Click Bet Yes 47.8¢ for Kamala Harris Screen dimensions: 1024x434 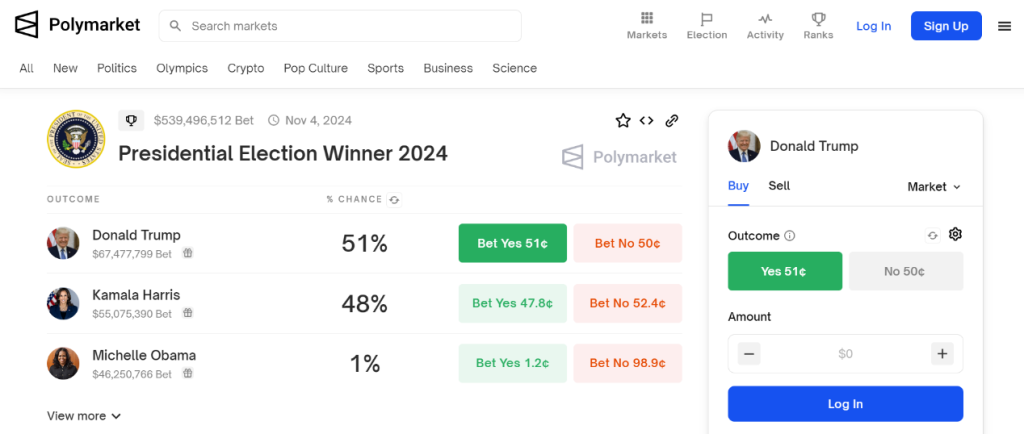pyautogui.click(x=513, y=303)
